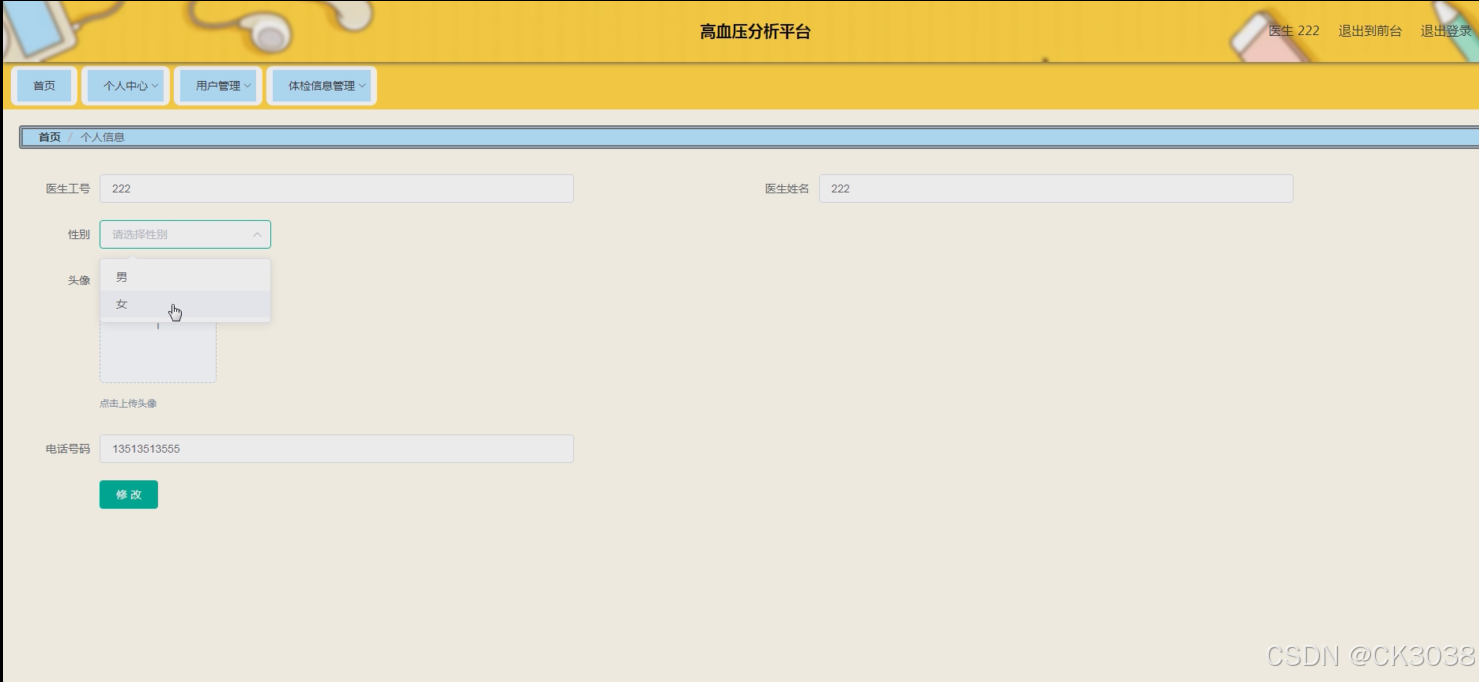Switch to the 首页 navigation tab
This screenshot has width=1479, height=682.
(42, 85)
